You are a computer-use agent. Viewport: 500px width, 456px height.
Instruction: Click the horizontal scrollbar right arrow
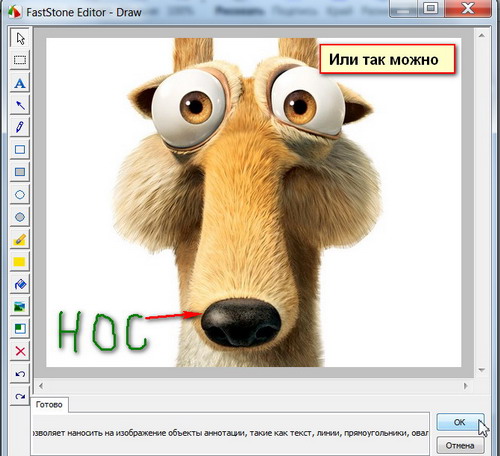tap(466, 386)
